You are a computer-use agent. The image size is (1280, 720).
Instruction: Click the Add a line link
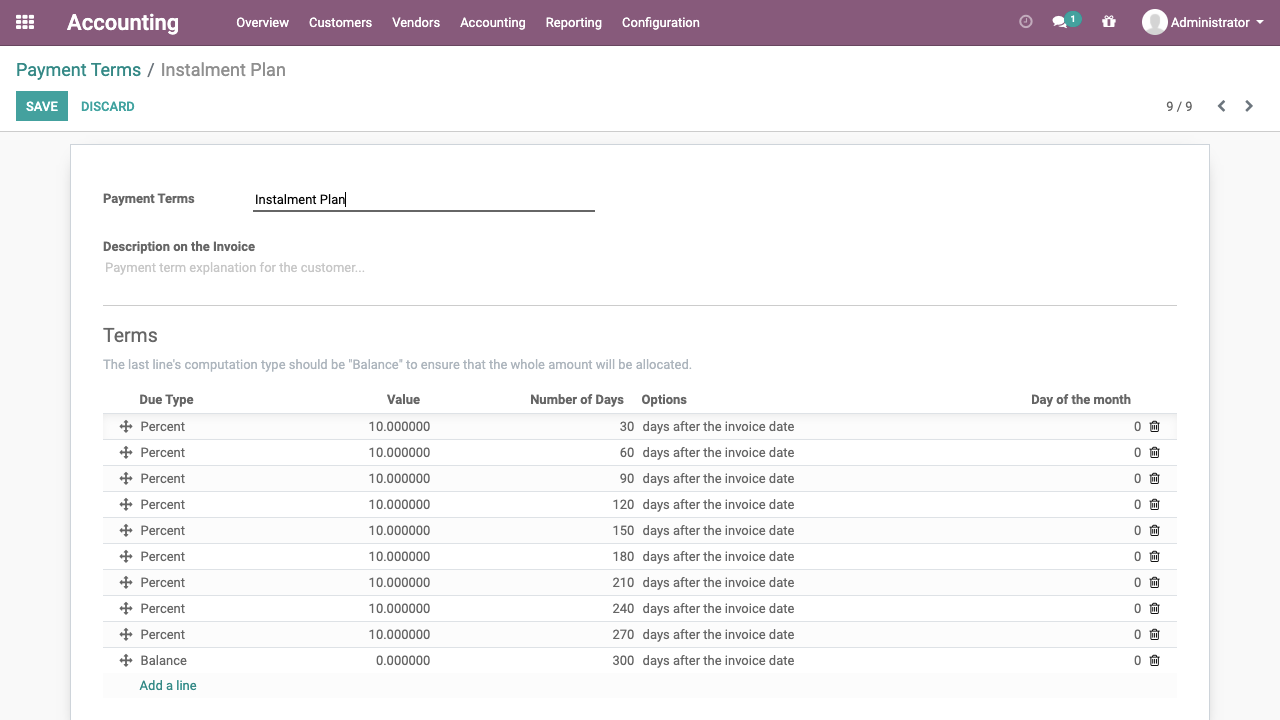[x=168, y=686]
